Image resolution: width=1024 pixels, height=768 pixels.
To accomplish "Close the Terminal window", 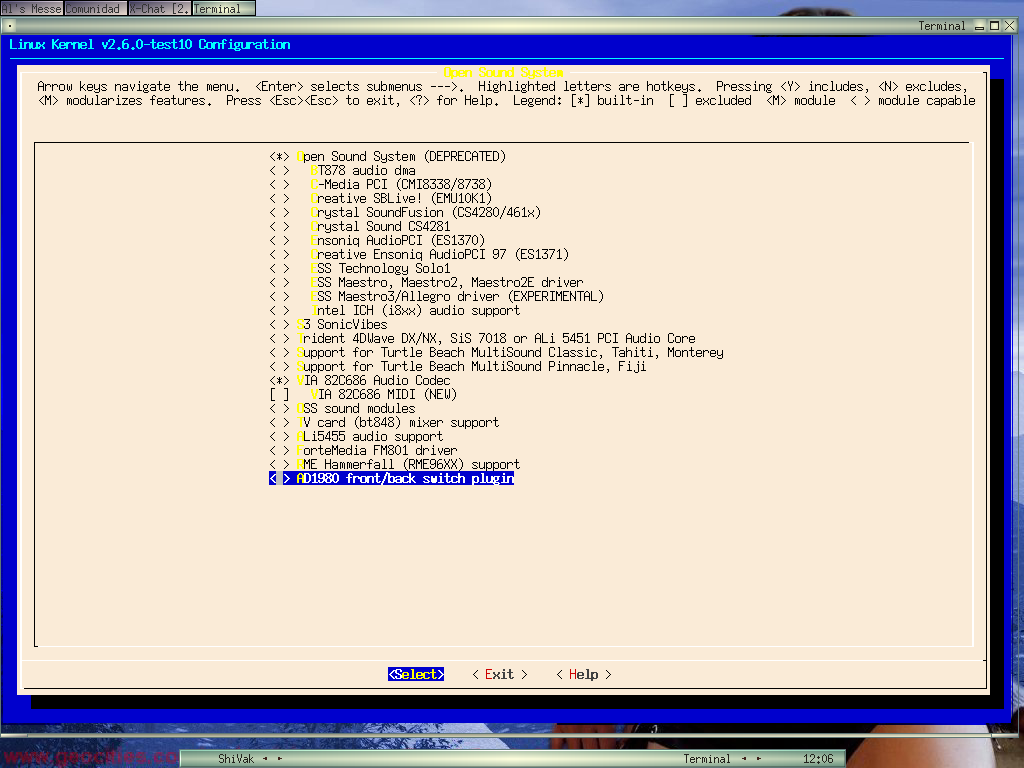I will 1010,26.
